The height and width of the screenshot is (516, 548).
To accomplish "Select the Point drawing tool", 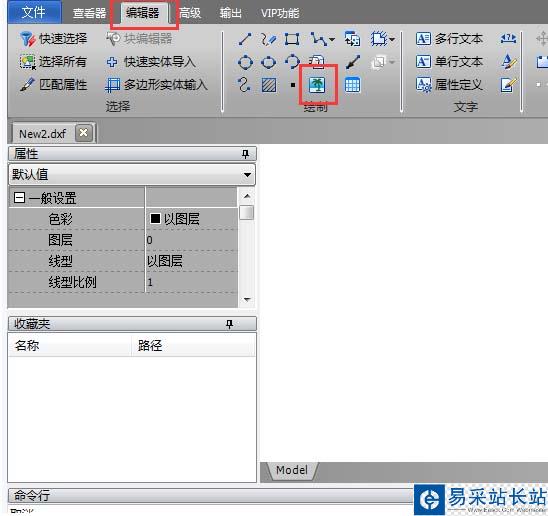I will pyautogui.click(x=293, y=85).
